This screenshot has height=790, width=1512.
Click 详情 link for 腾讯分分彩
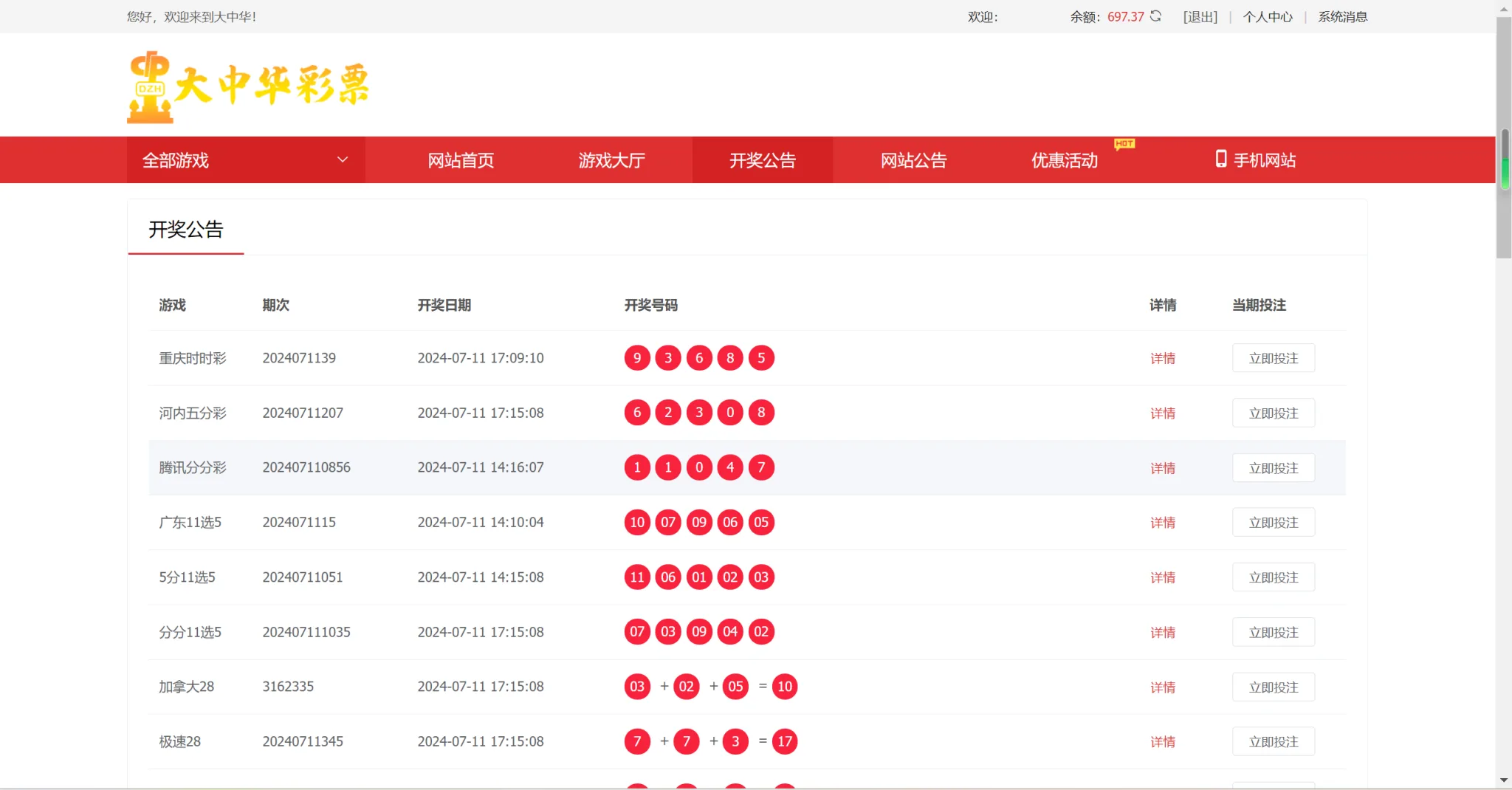1163,467
